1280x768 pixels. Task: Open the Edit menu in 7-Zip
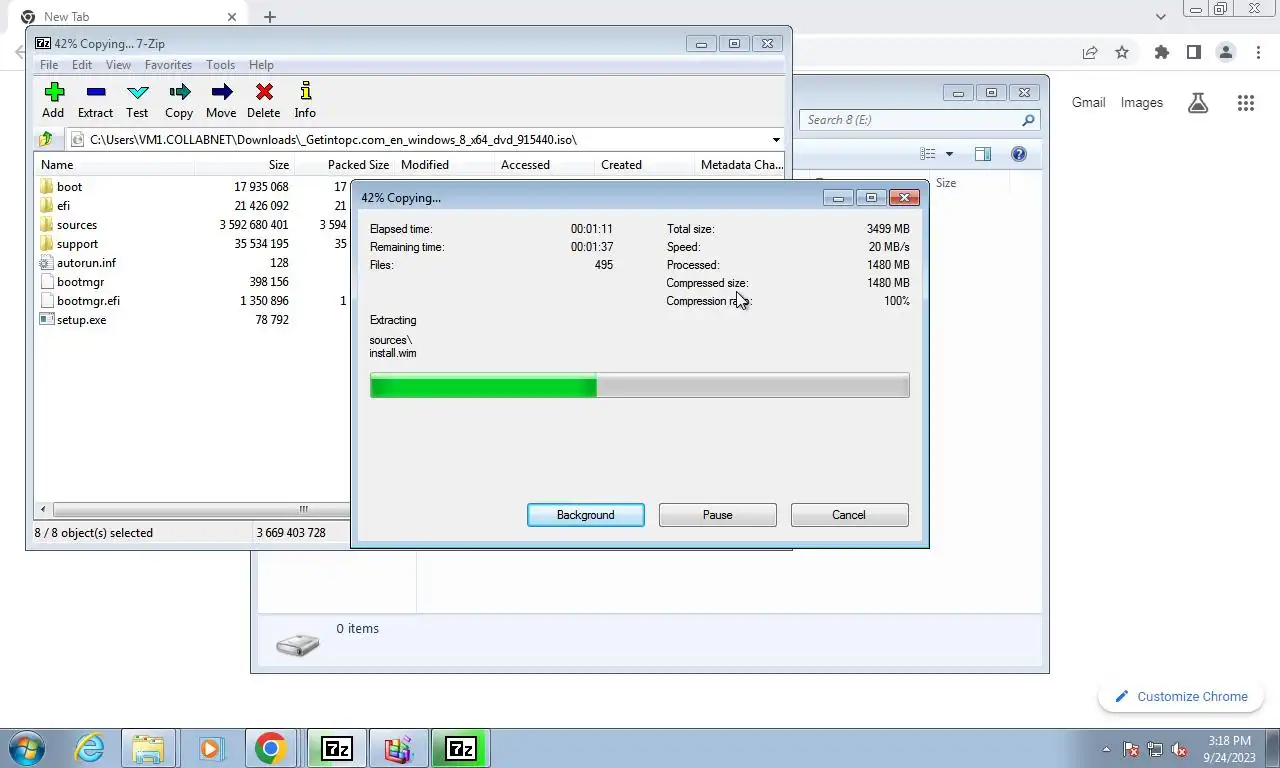click(82, 65)
